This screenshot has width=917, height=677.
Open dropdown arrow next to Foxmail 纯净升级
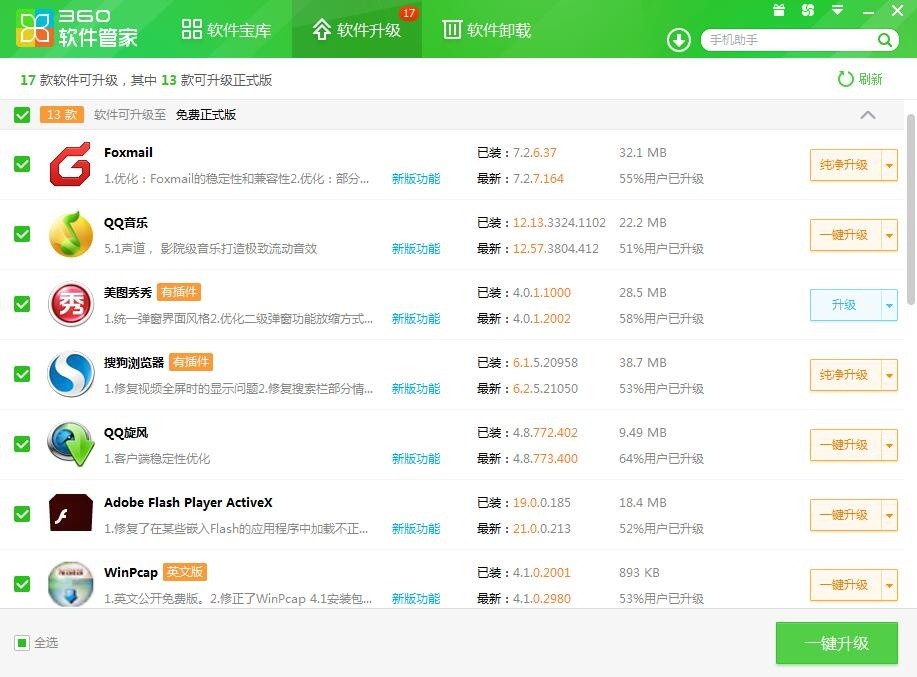889,165
